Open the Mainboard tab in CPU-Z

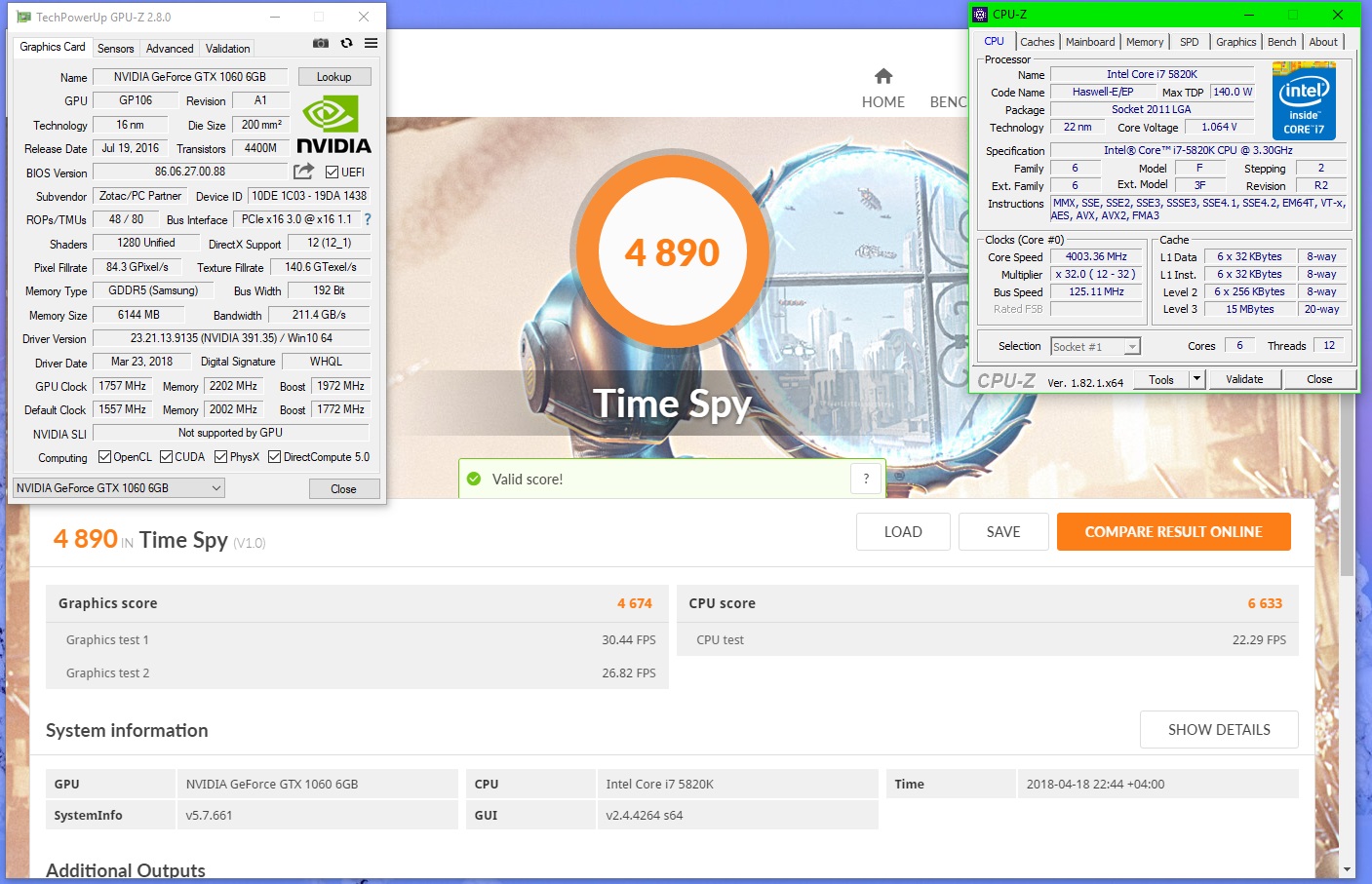[x=1090, y=42]
